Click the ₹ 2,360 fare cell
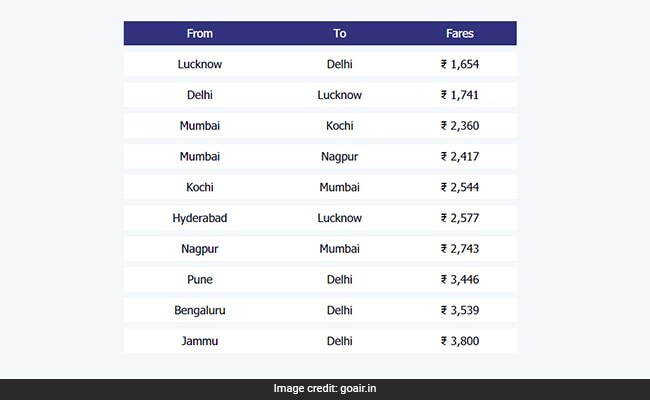The width and height of the screenshot is (650, 400). click(x=460, y=126)
